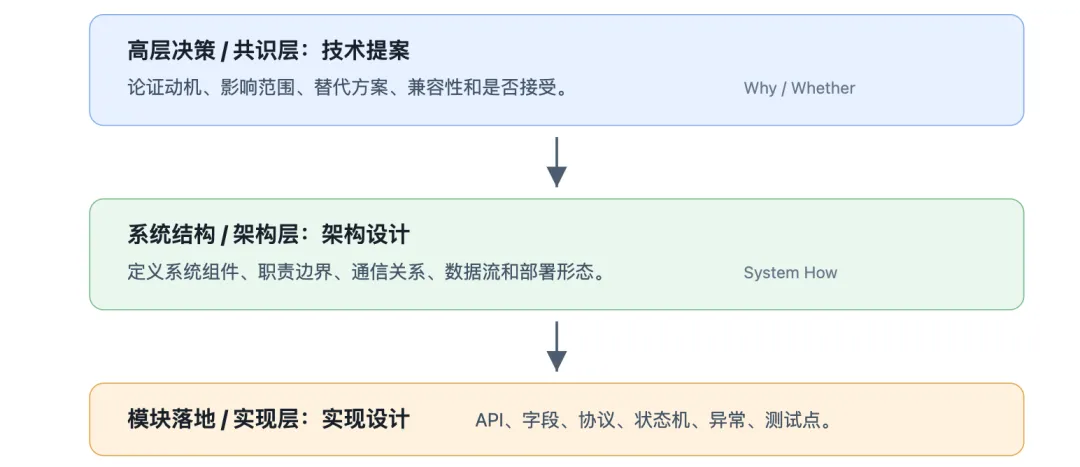The height and width of the screenshot is (467, 1080).
Task: Click the arrow below the 技术提案 box
Action: 556,162
